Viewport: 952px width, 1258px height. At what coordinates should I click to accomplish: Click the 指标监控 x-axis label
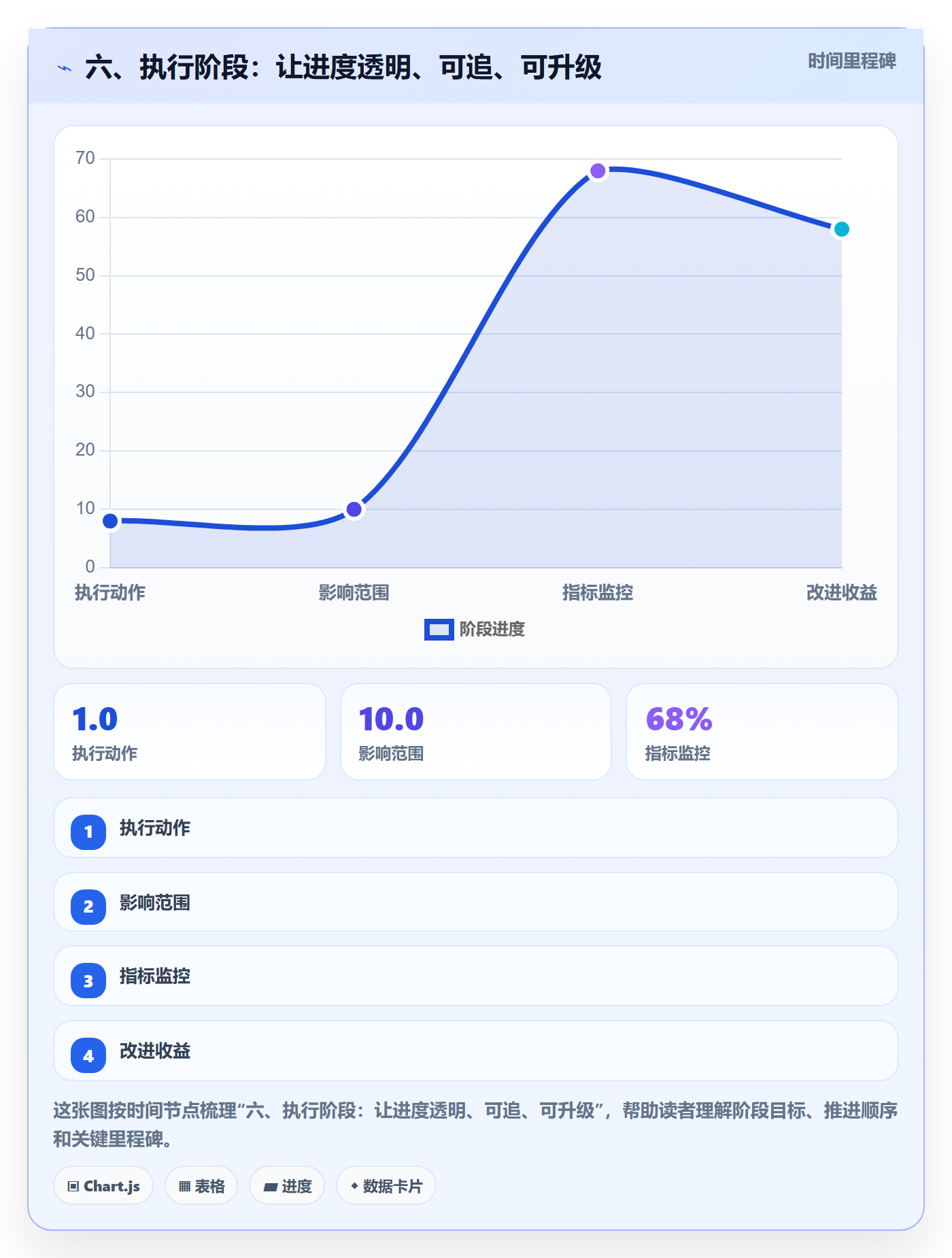click(x=598, y=593)
